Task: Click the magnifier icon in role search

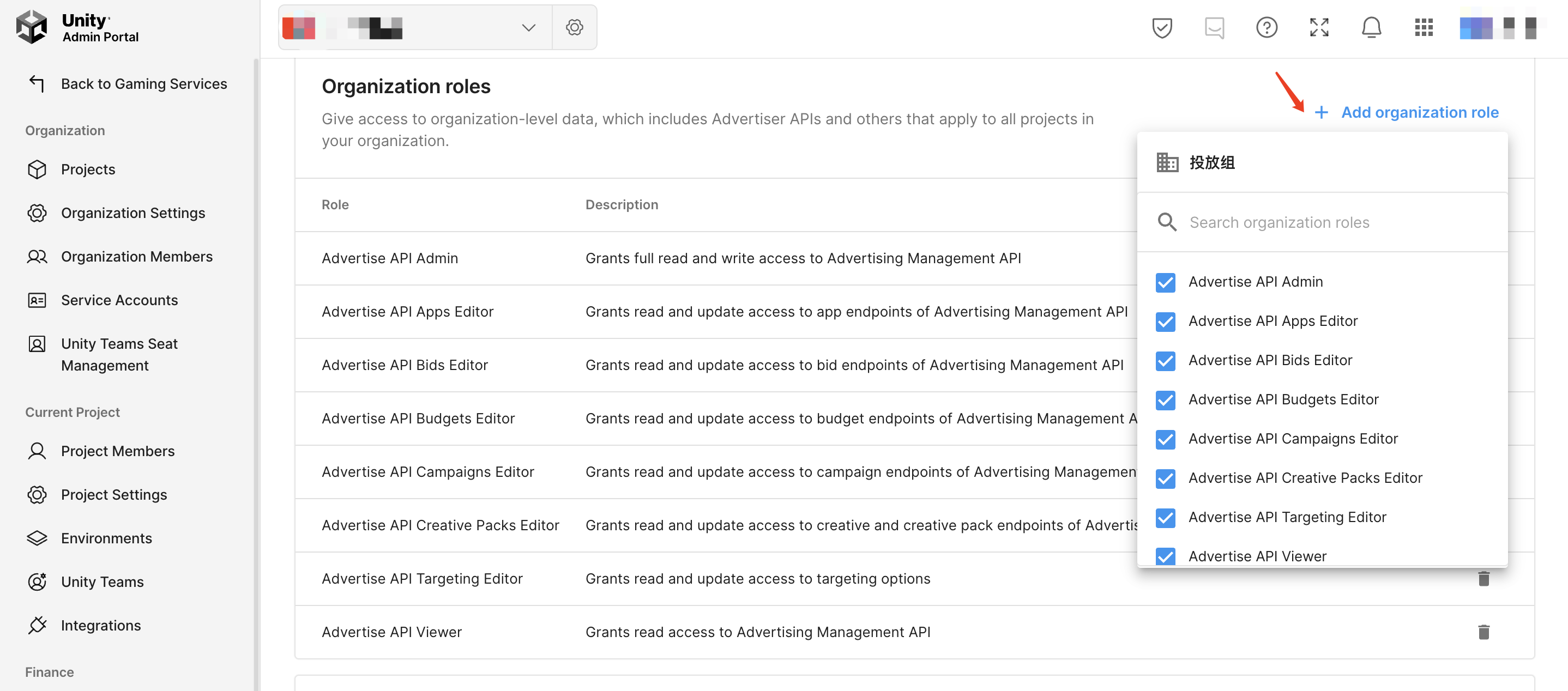Action: [x=1167, y=223]
